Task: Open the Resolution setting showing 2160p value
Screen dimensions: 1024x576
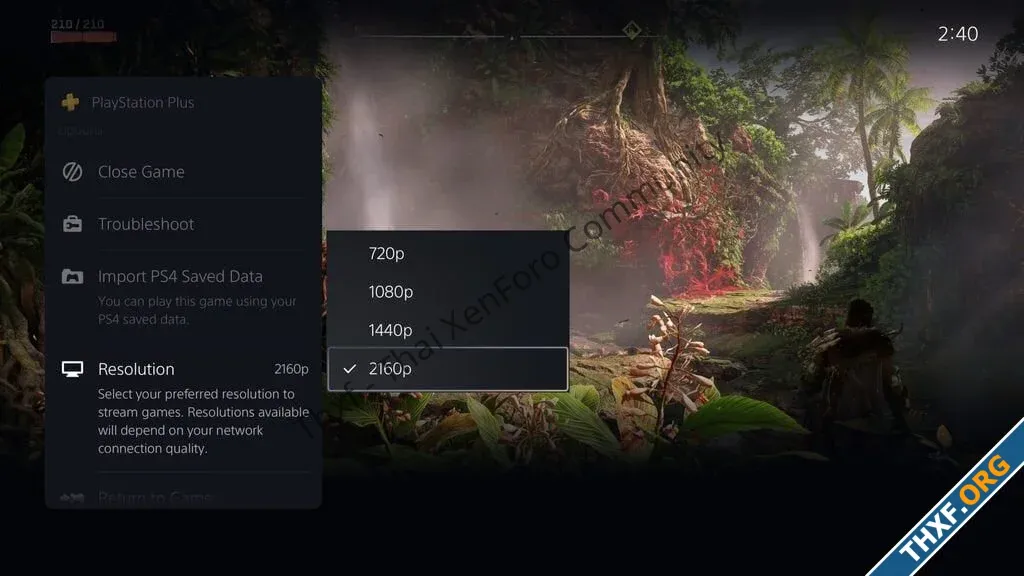Action: (184, 369)
